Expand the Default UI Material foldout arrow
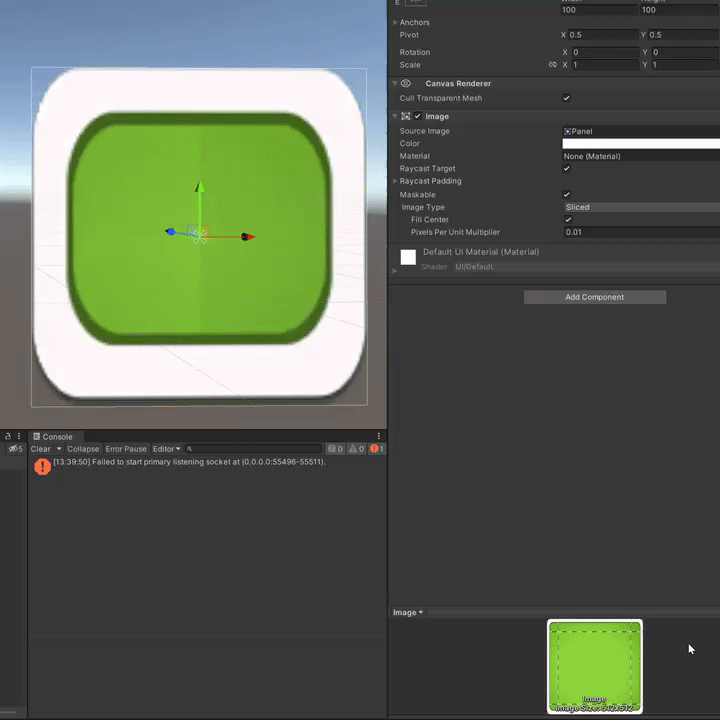This screenshot has width=720, height=720. (394, 271)
